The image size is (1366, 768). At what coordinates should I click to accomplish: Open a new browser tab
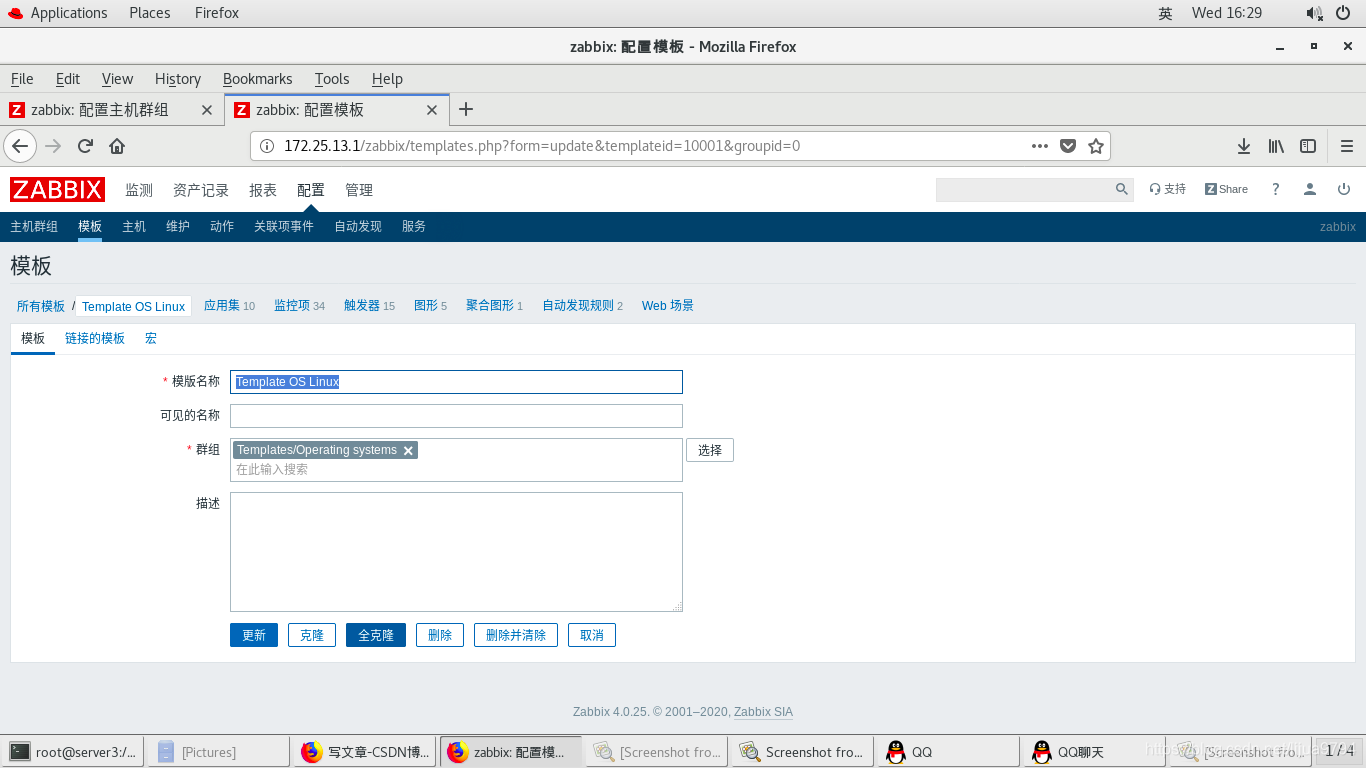pos(465,109)
